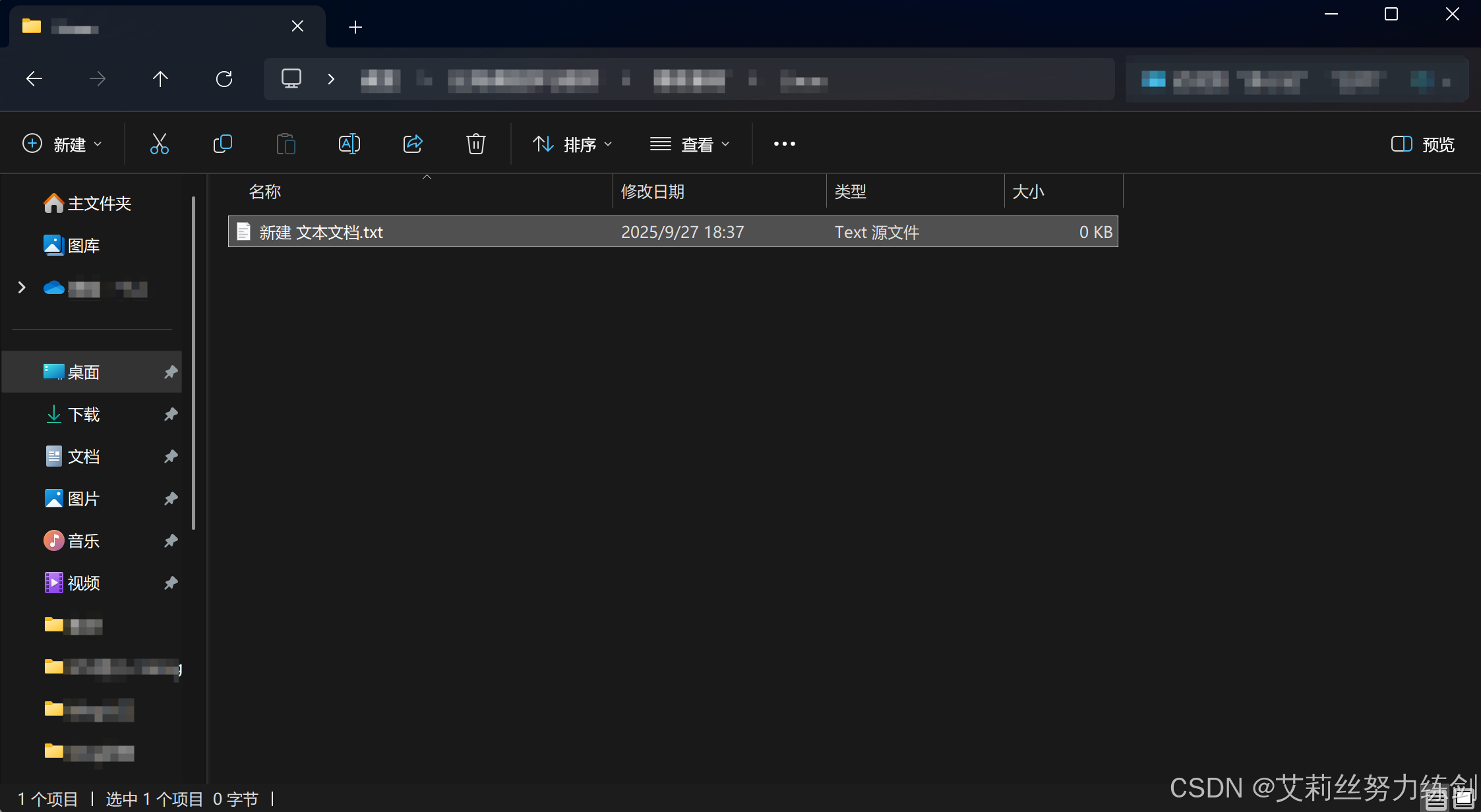1481x812 pixels.
Task: Click the Cut scissors icon
Action: coord(159,144)
